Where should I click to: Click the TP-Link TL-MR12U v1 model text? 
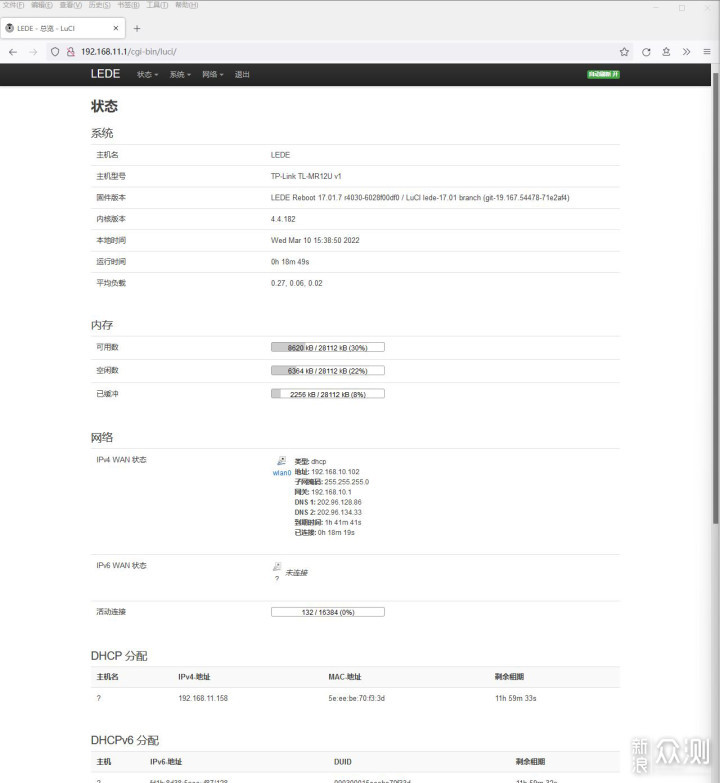306,176
